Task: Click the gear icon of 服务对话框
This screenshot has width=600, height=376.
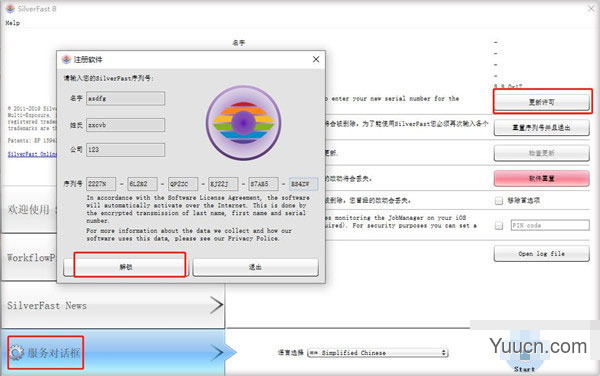Action: coord(16,353)
